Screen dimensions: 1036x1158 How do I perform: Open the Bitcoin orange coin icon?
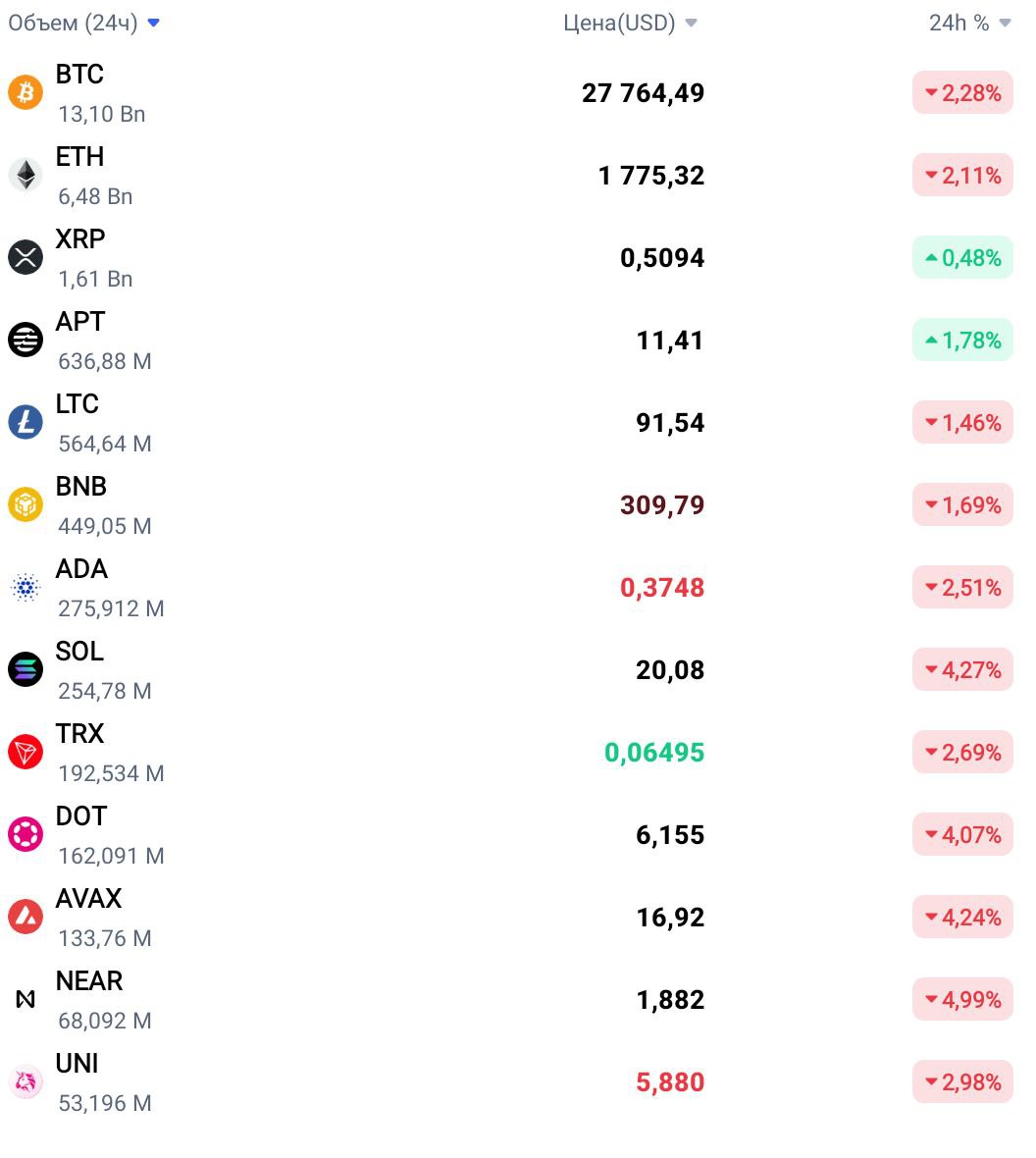pos(26,92)
